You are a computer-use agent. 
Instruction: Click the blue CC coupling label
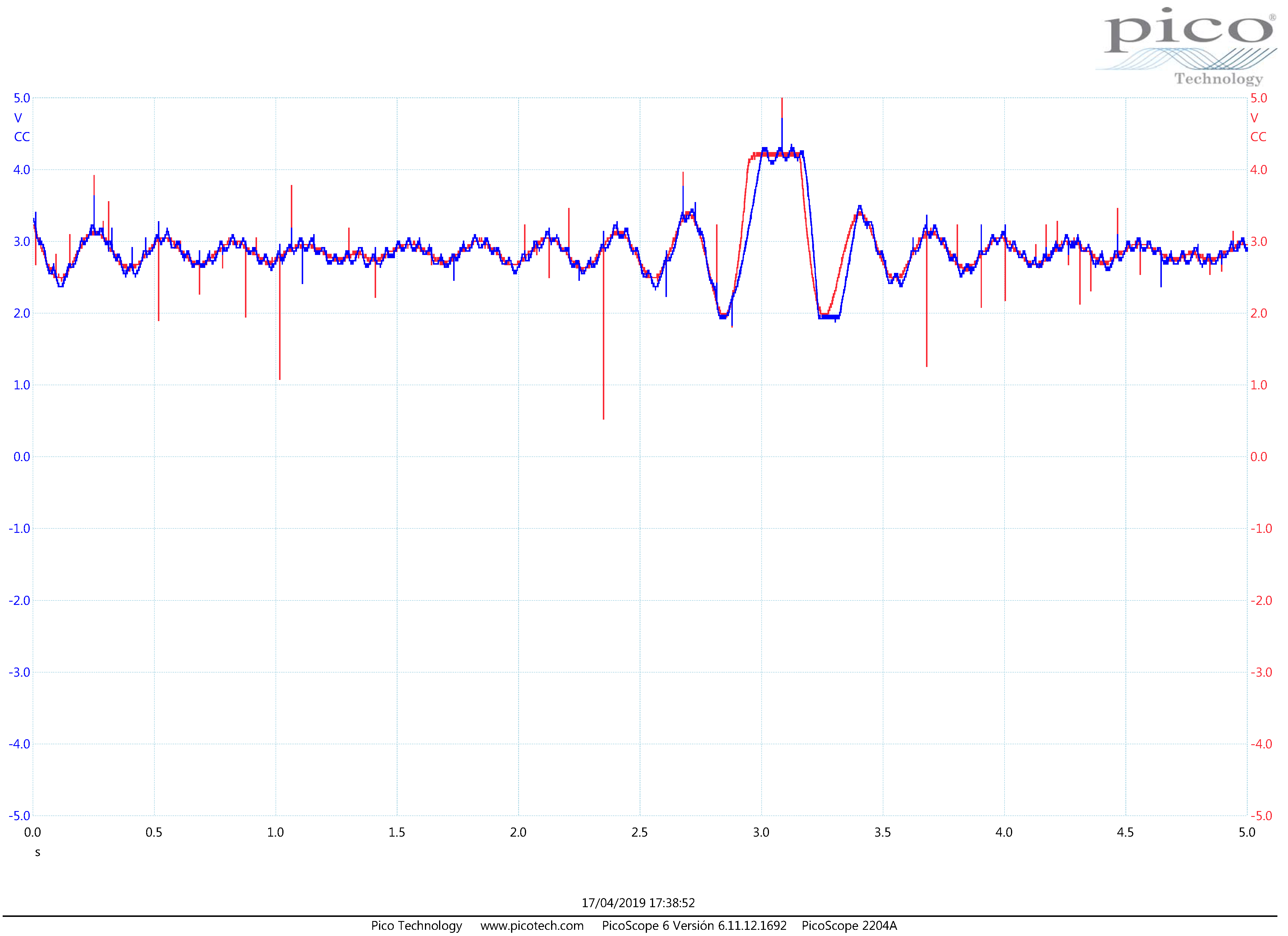tap(21, 137)
